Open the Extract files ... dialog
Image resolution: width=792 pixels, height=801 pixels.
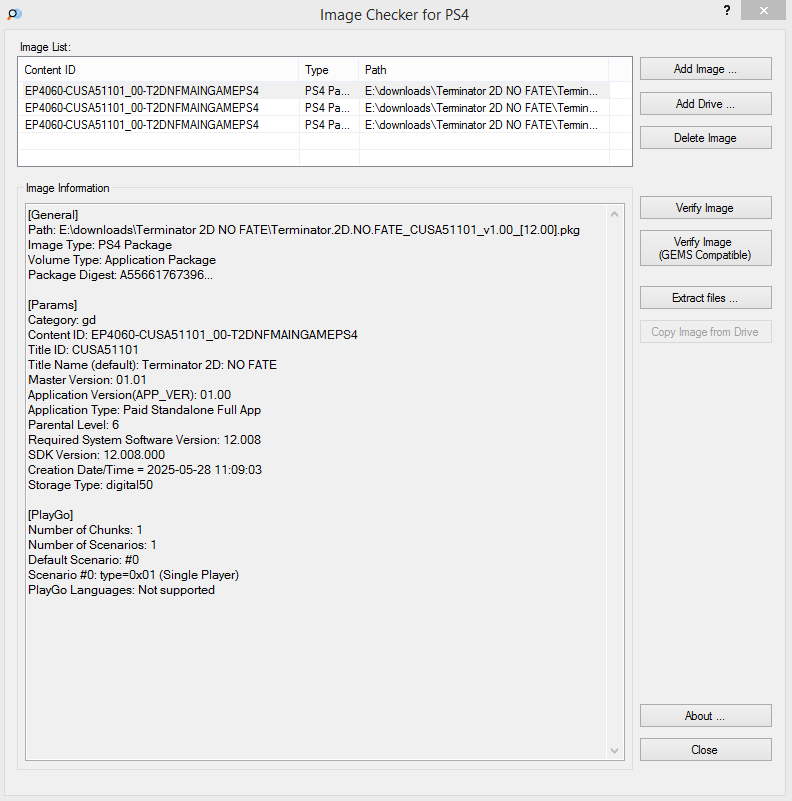(x=706, y=298)
